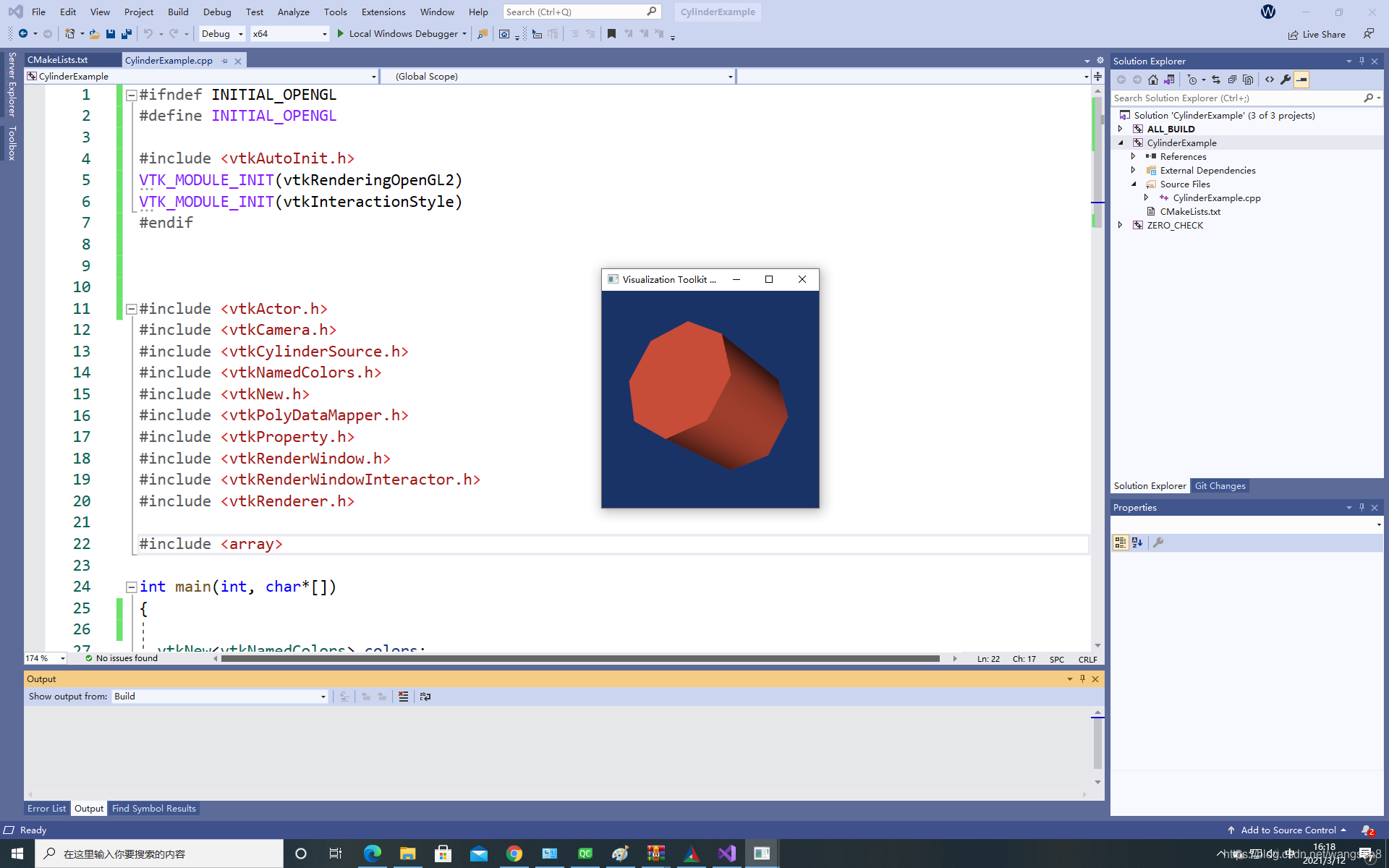Click the Live Share button label
The height and width of the screenshot is (868, 1389).
(1324, 35)
